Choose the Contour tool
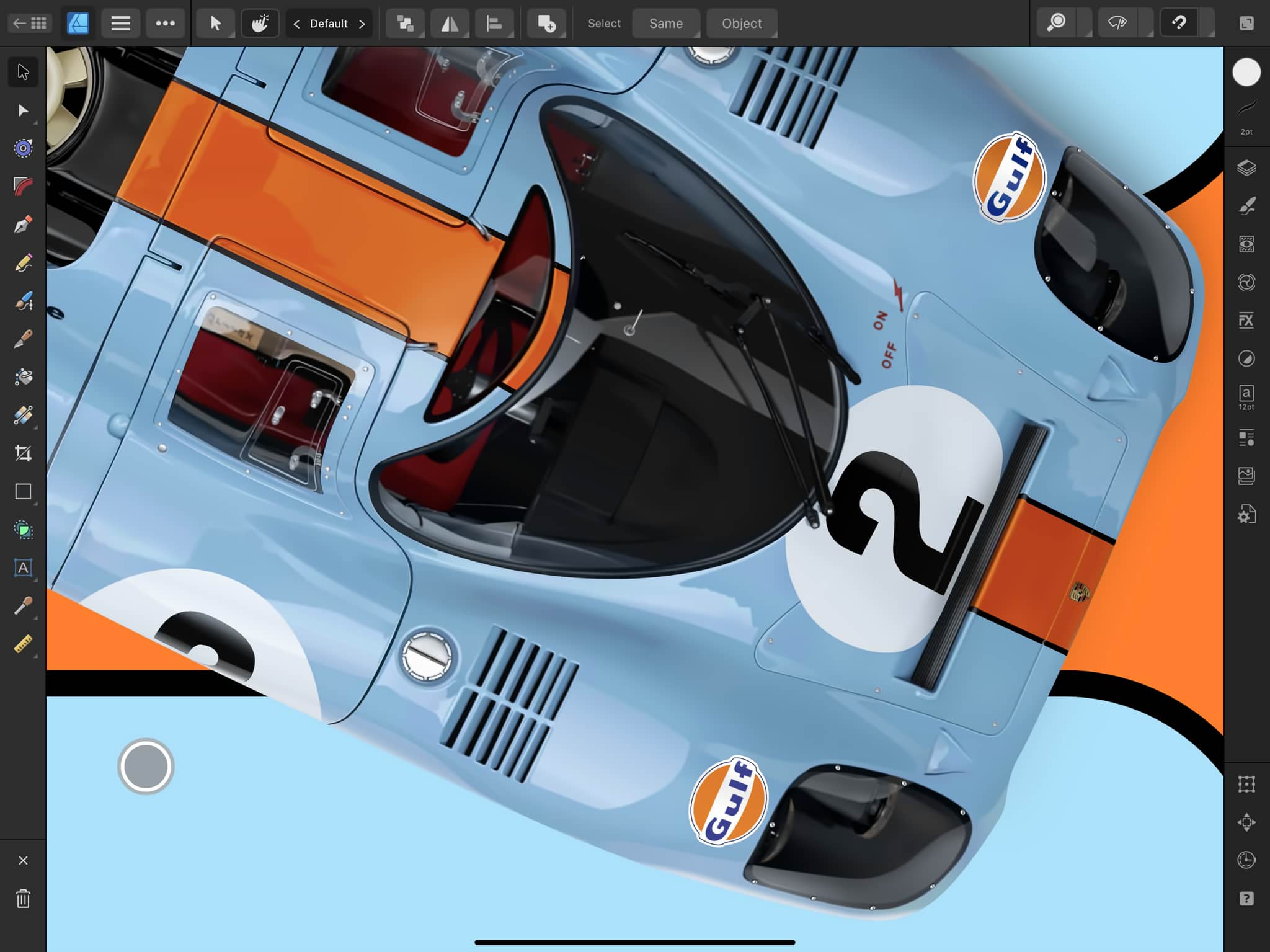1270x952 pixels. pyautogui.click(x=23, y=148)
